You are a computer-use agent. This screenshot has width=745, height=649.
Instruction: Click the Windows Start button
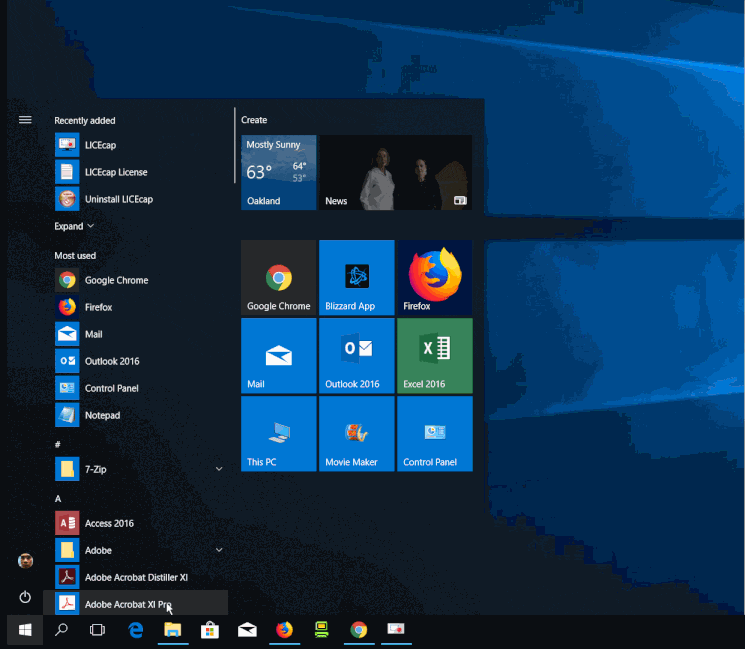coord(25,630)
